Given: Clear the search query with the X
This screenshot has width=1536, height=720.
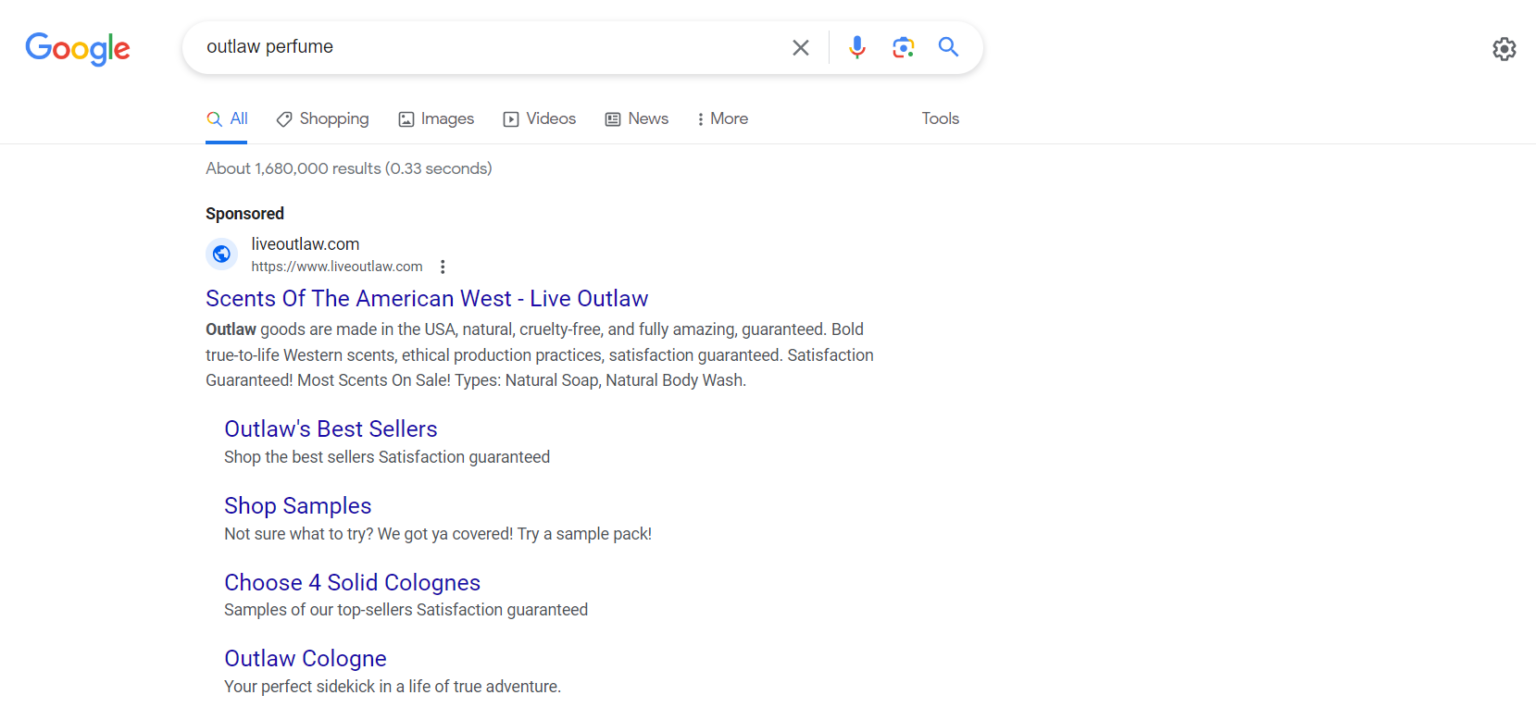Looking at the screenshot, I should (x=800, y=47).
